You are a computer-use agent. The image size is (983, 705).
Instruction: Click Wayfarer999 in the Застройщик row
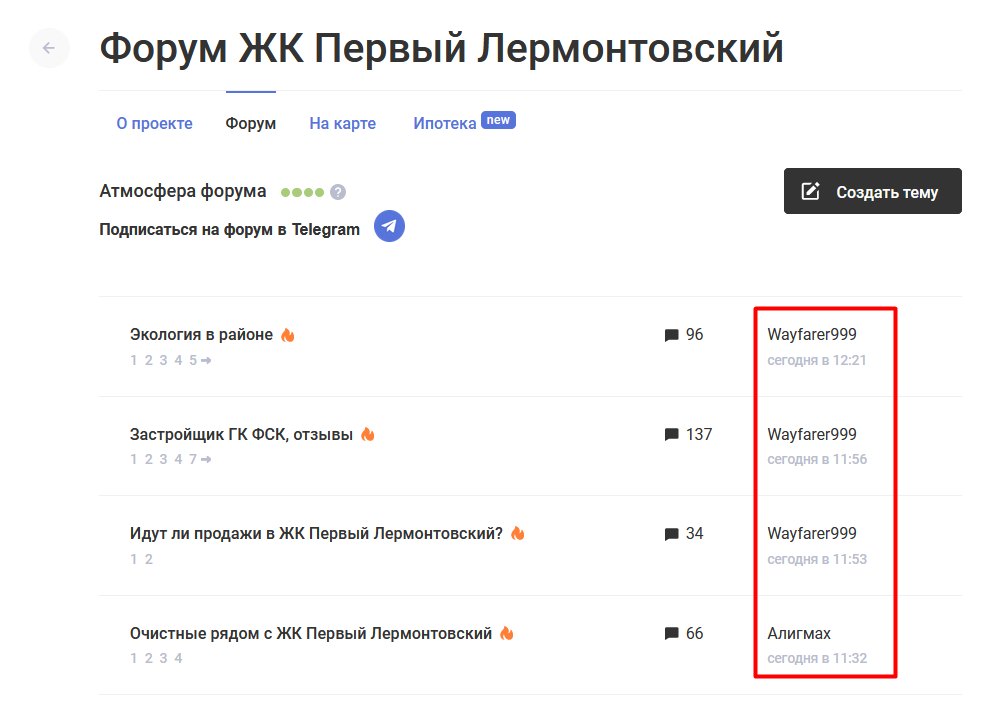point(812,434)
